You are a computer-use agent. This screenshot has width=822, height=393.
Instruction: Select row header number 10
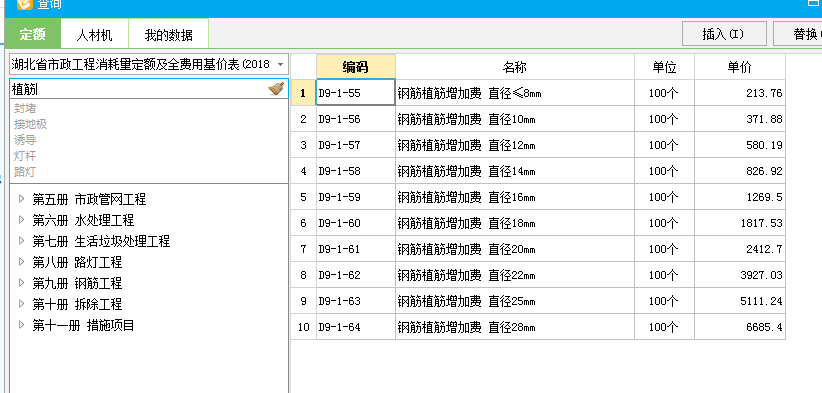tap(304, 328)
